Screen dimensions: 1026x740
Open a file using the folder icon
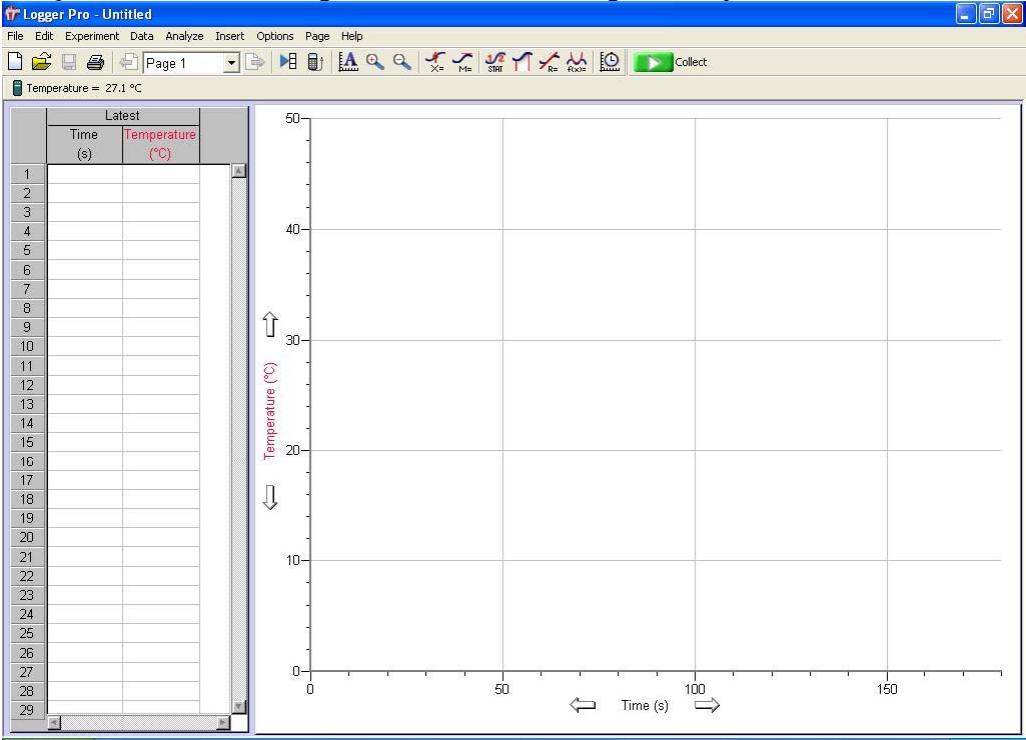41,62
